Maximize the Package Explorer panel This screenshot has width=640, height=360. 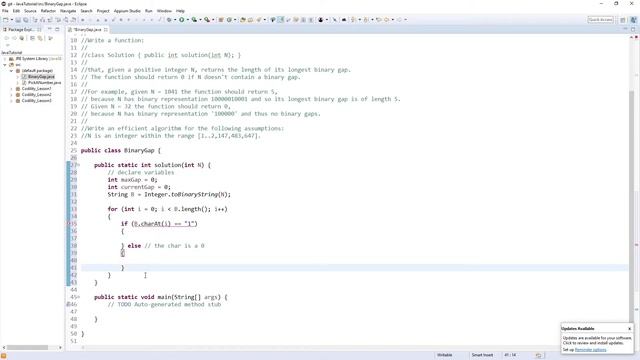[x=57, y=29]
